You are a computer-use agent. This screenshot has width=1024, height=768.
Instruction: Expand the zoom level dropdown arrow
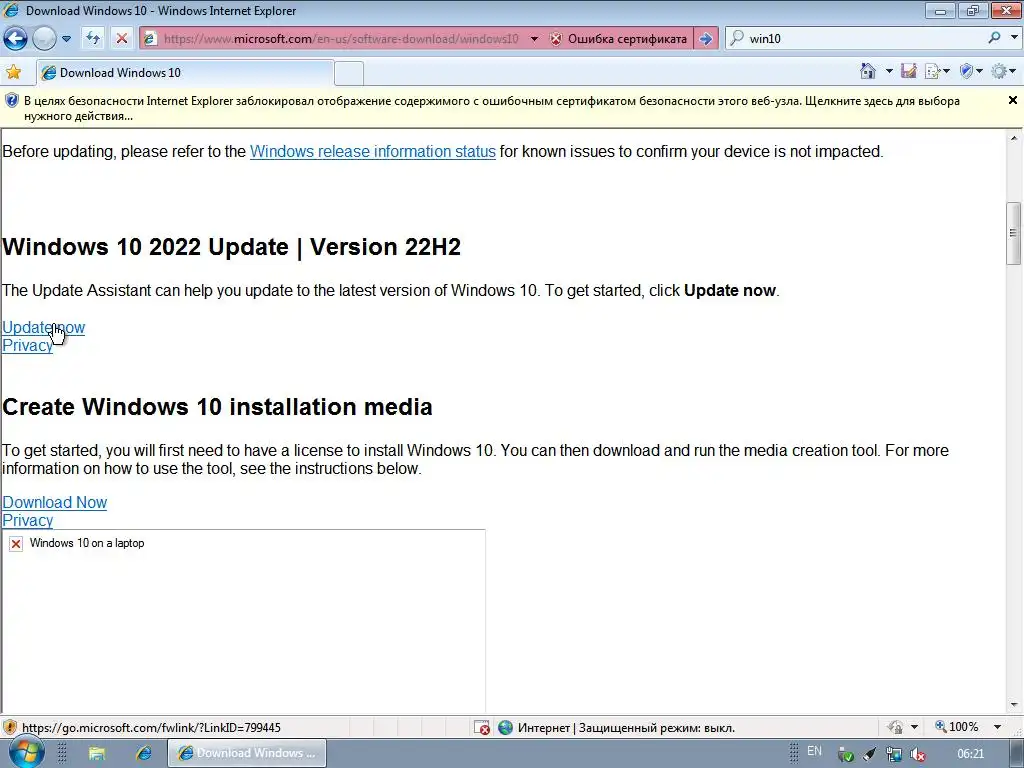(997, 727)
